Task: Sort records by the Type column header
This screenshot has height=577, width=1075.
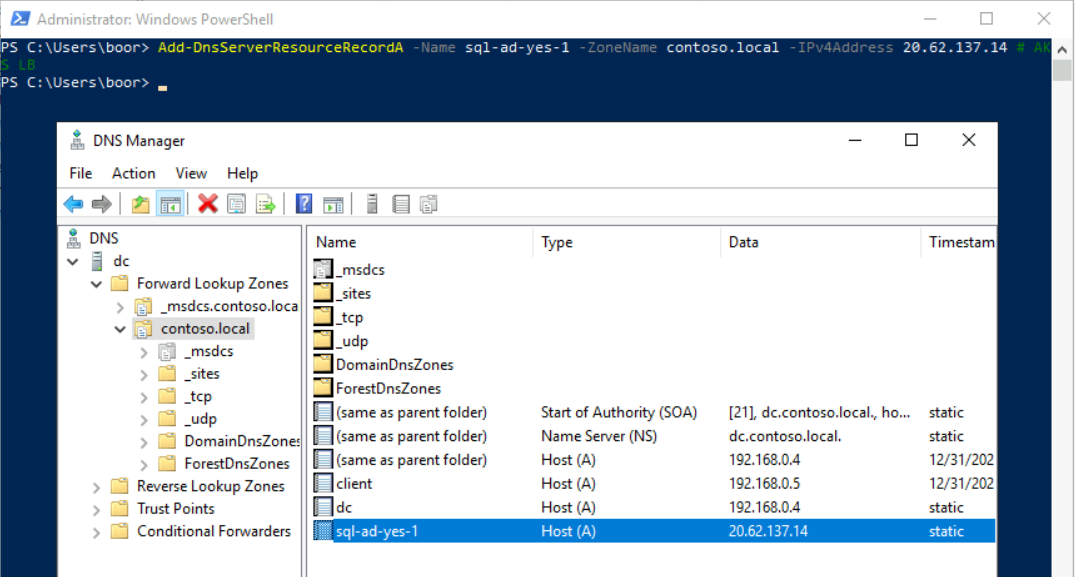Action: 556,242
